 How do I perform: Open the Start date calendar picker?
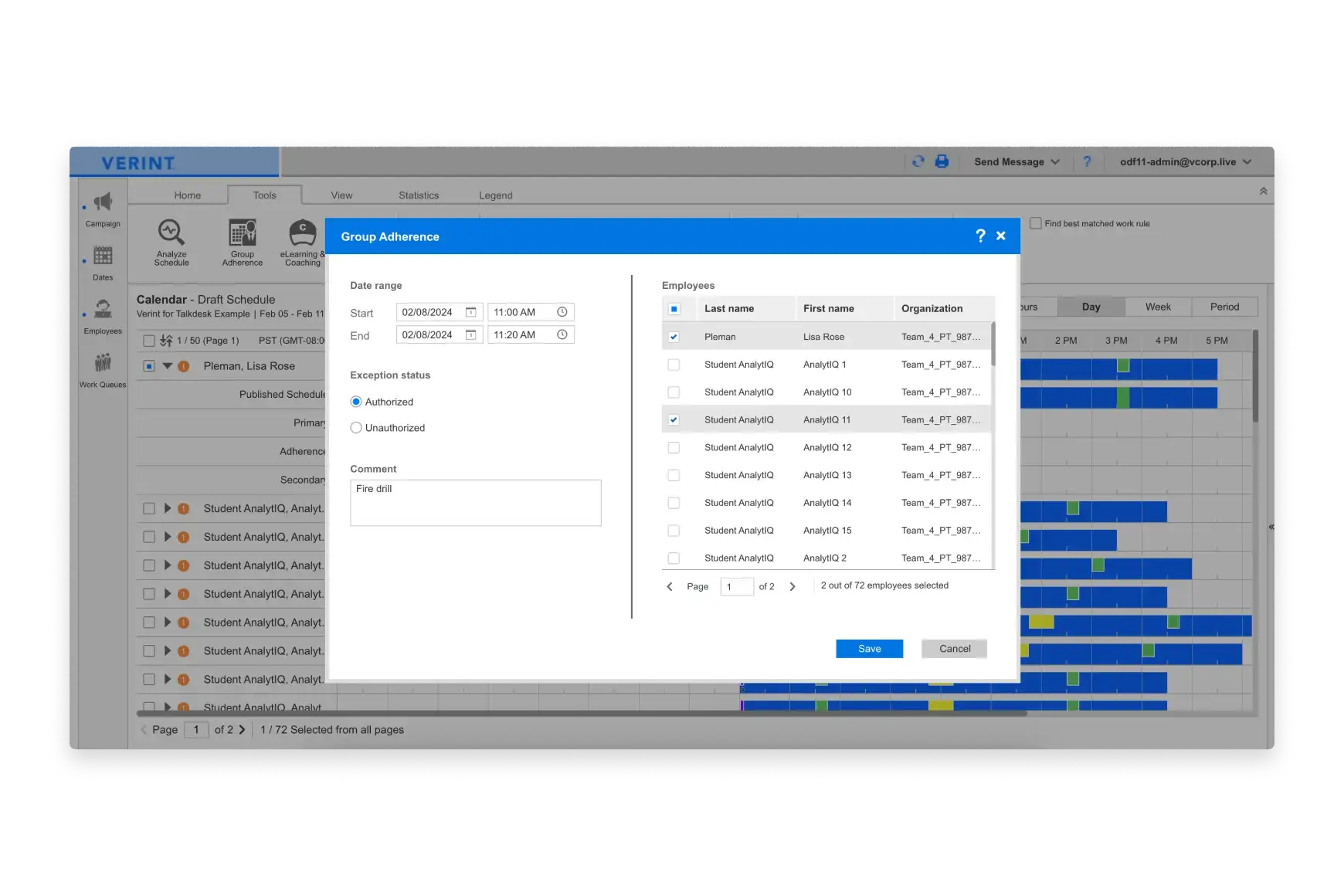click(471, 311)
